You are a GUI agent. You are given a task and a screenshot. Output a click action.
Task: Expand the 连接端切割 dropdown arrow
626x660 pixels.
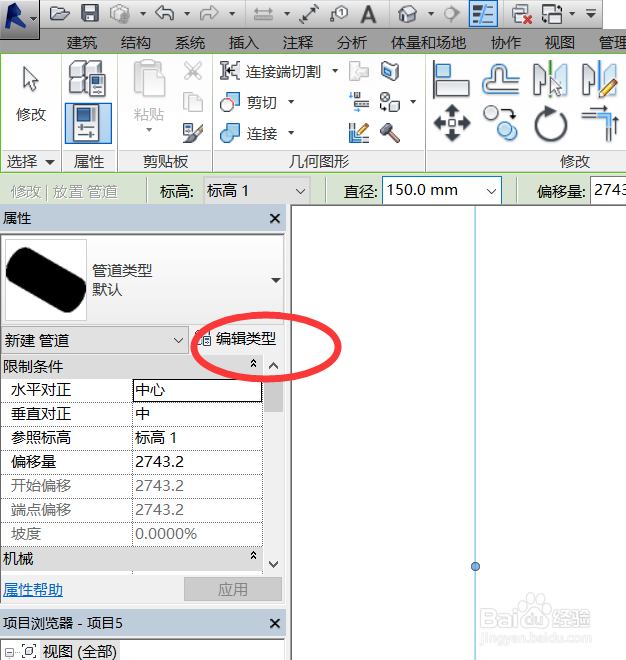coord(335,71)
